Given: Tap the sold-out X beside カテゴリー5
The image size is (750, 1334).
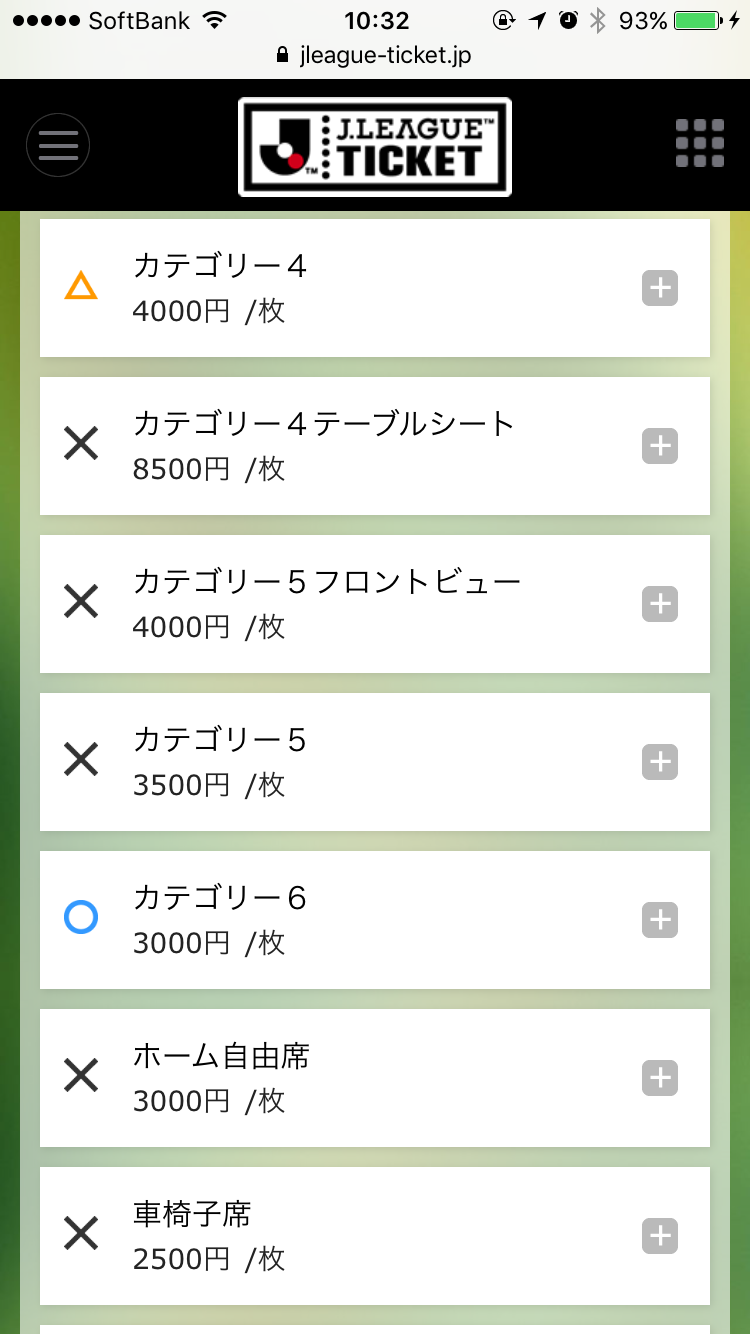Looking at the screenshot, I should [81, 760].
